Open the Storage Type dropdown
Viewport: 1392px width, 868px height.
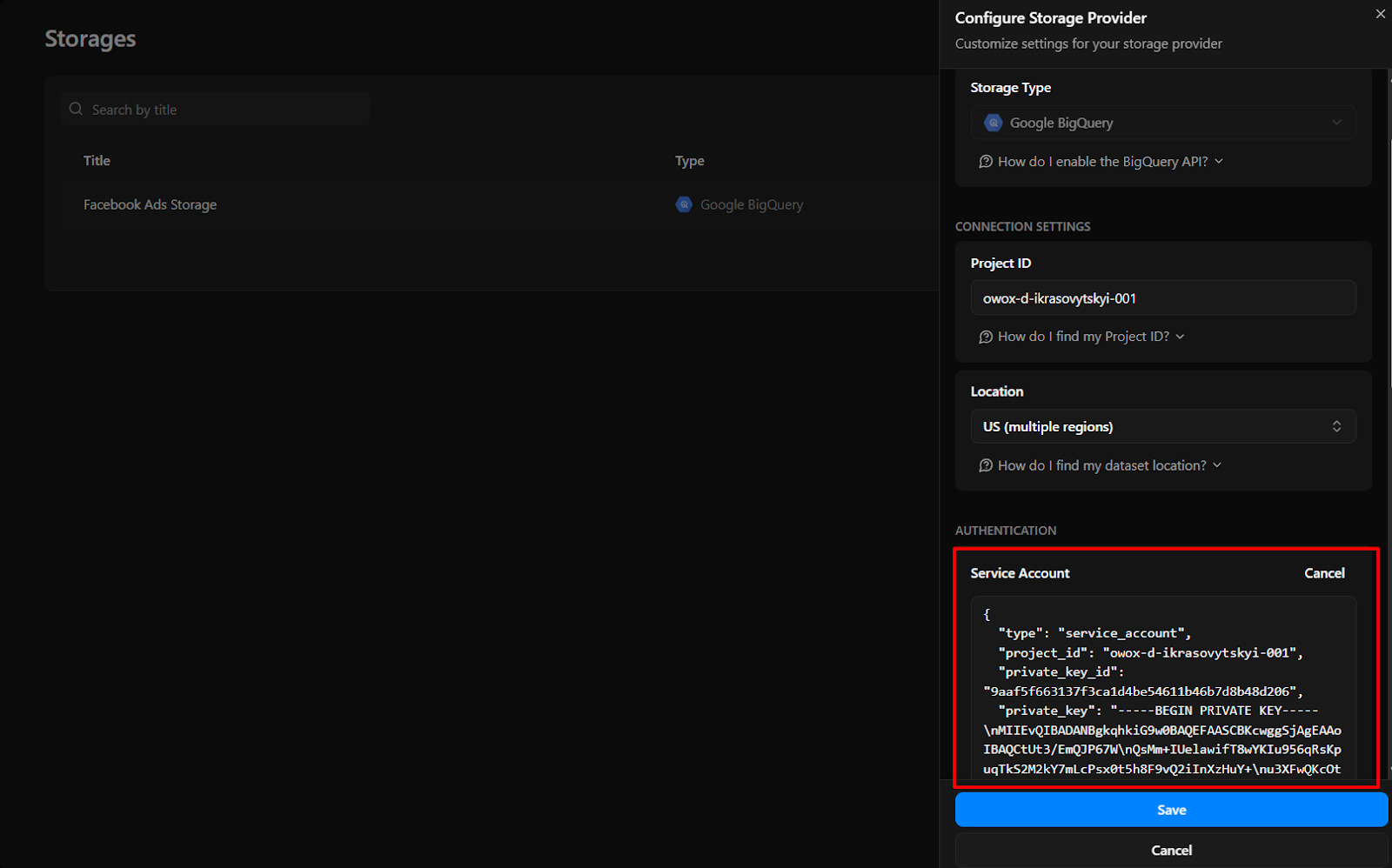[1163, 123]
